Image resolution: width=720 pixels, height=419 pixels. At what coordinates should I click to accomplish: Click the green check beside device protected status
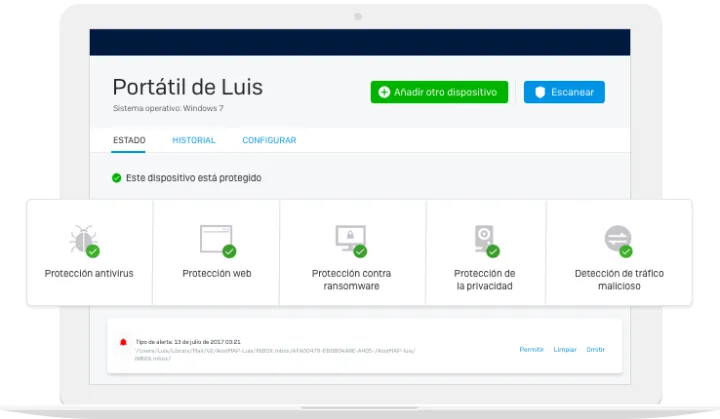click(x=117, y=178)
